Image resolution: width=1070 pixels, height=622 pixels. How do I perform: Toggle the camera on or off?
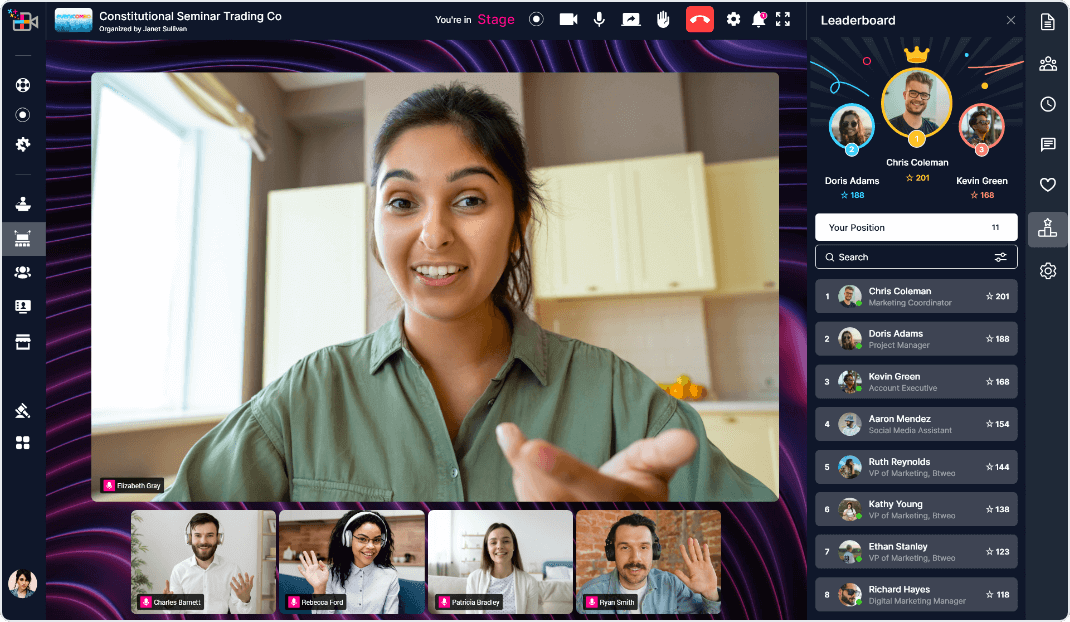568,19
